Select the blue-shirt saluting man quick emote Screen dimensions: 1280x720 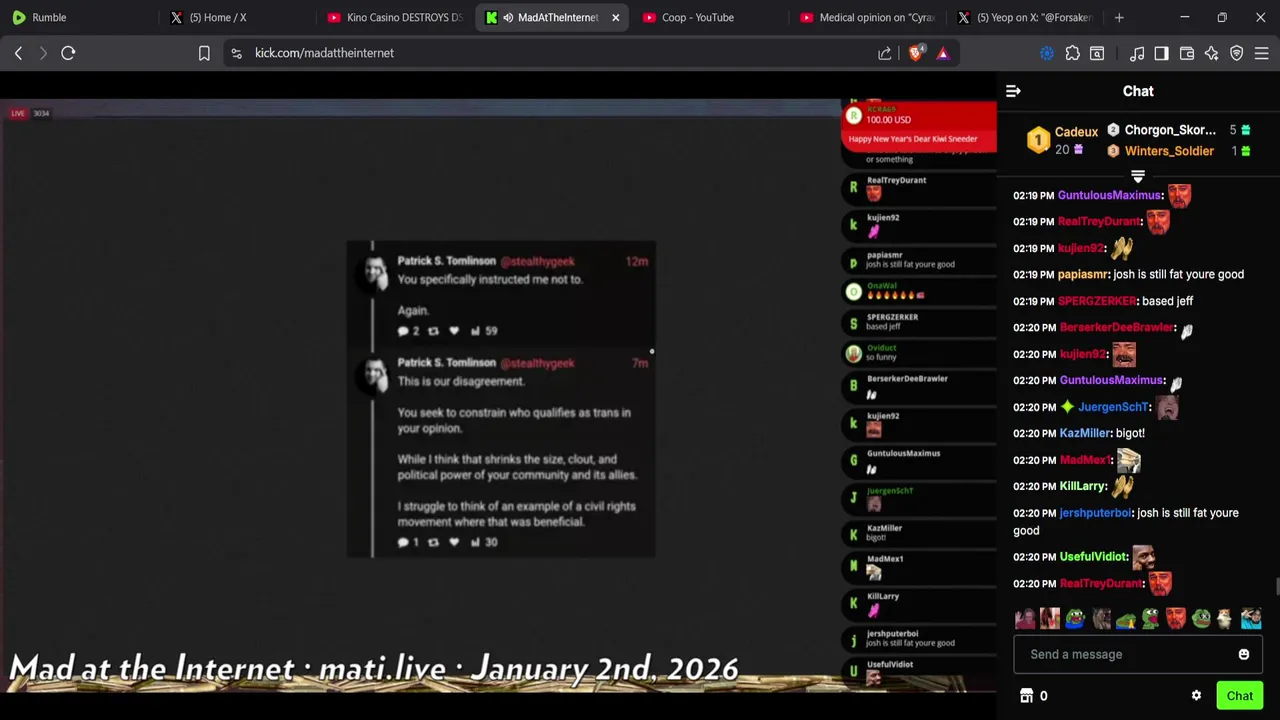[1251, 619]
